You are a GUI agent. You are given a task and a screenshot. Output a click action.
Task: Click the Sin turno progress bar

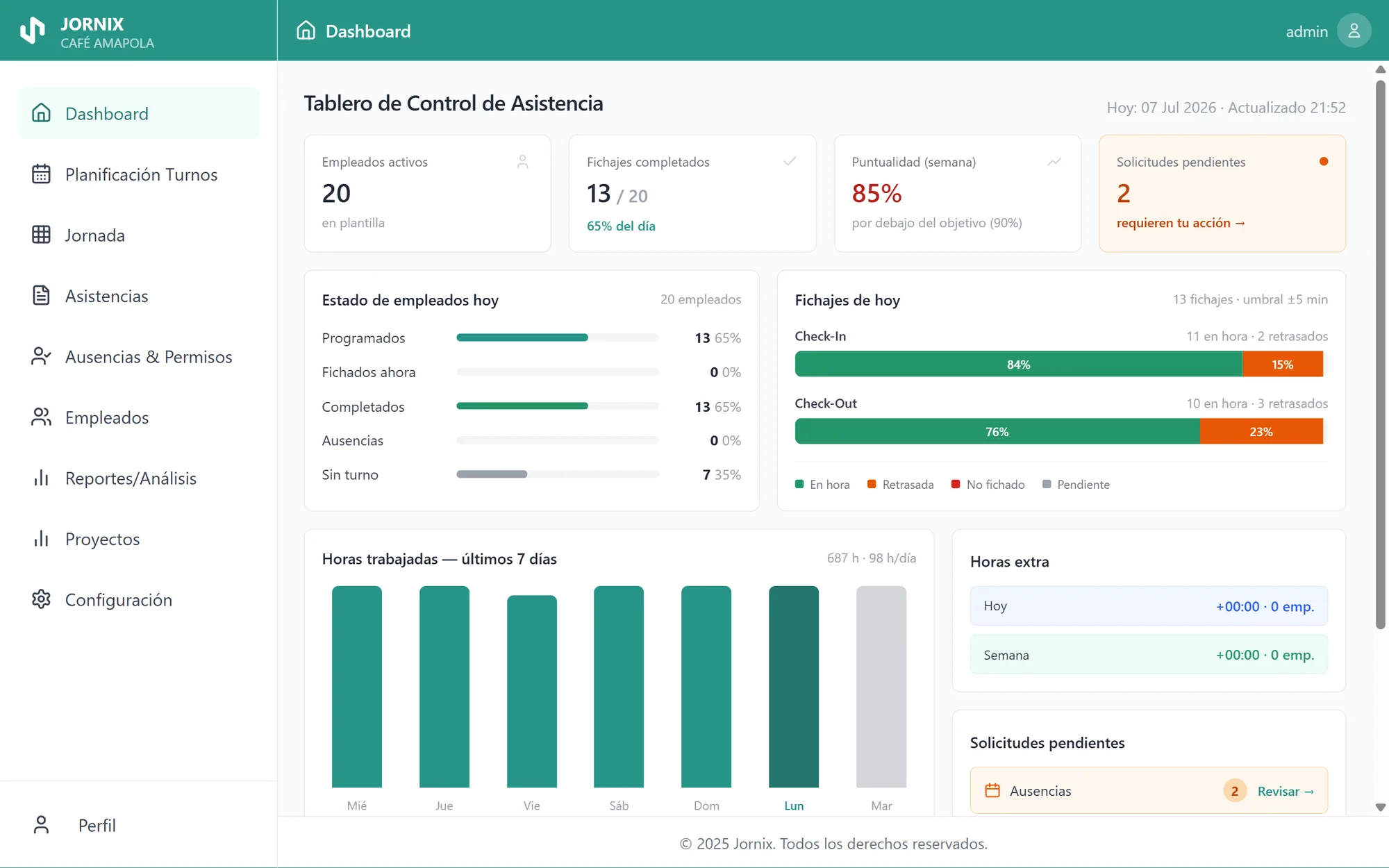pyautogui.click(x=557, y=474)
